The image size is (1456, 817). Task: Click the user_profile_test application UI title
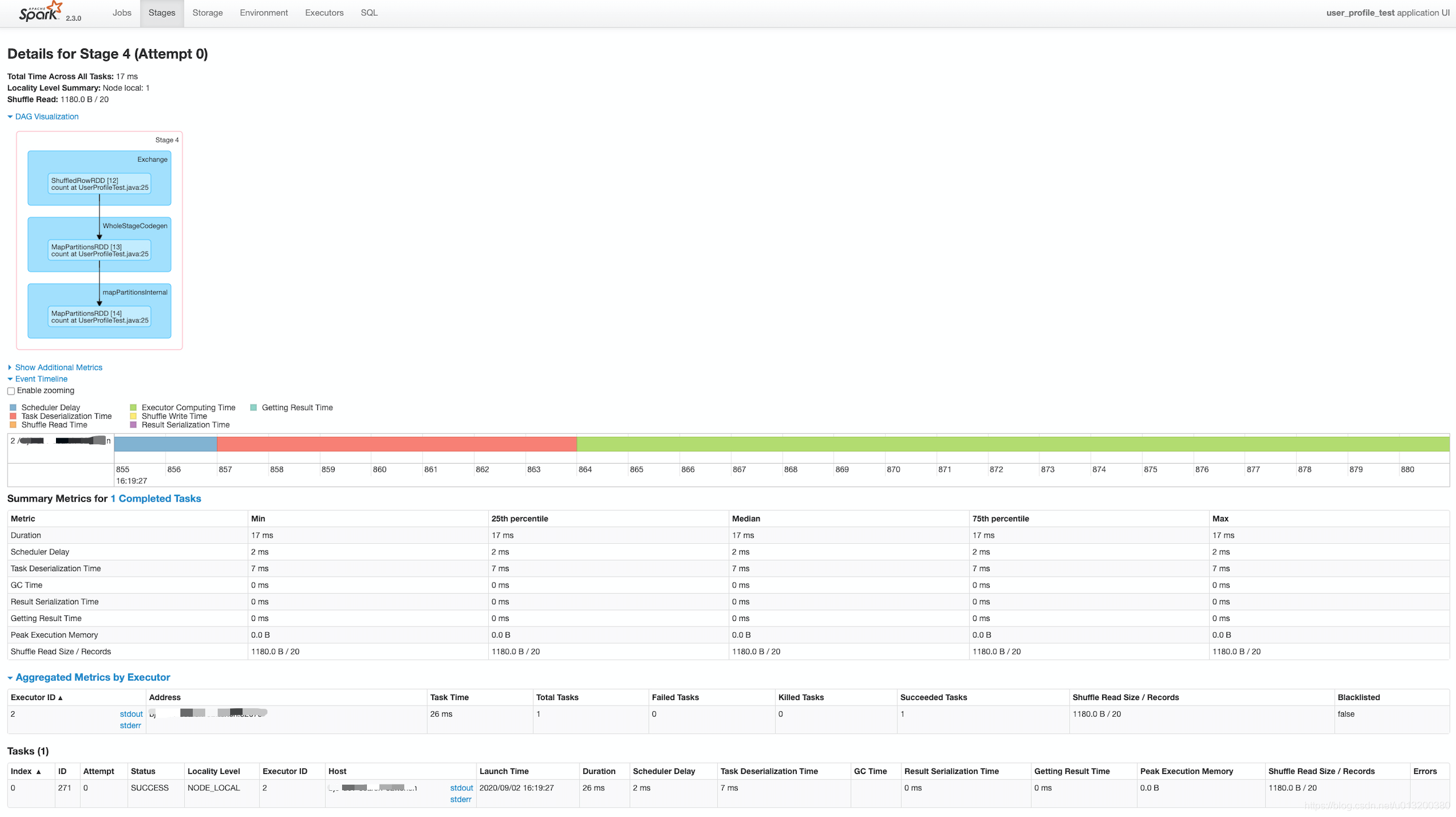(1388, 13)
